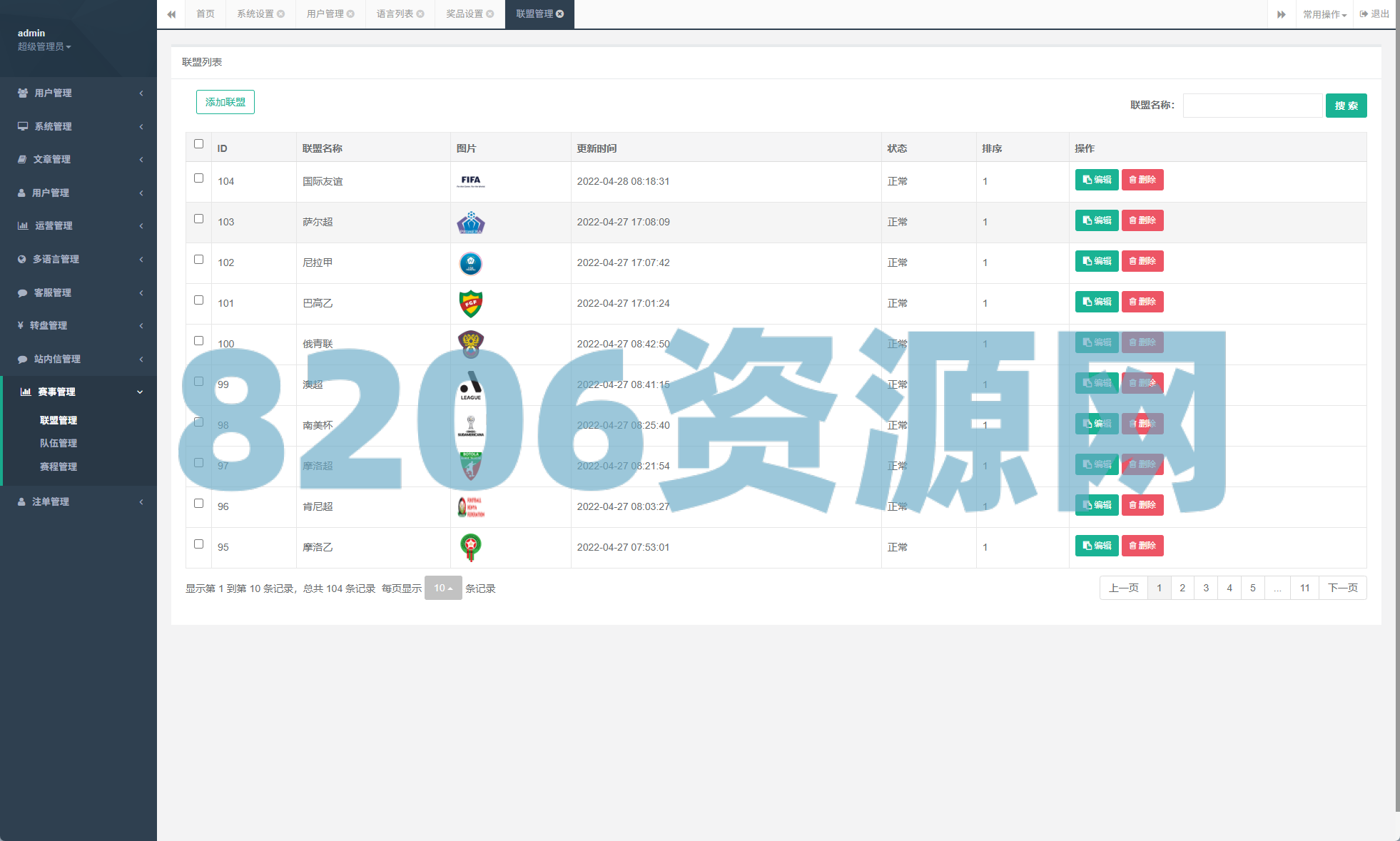Viewport: 1400px width, 841px height.
Task: Close the active 联盟管理 tab
Action: click(560, 14)
